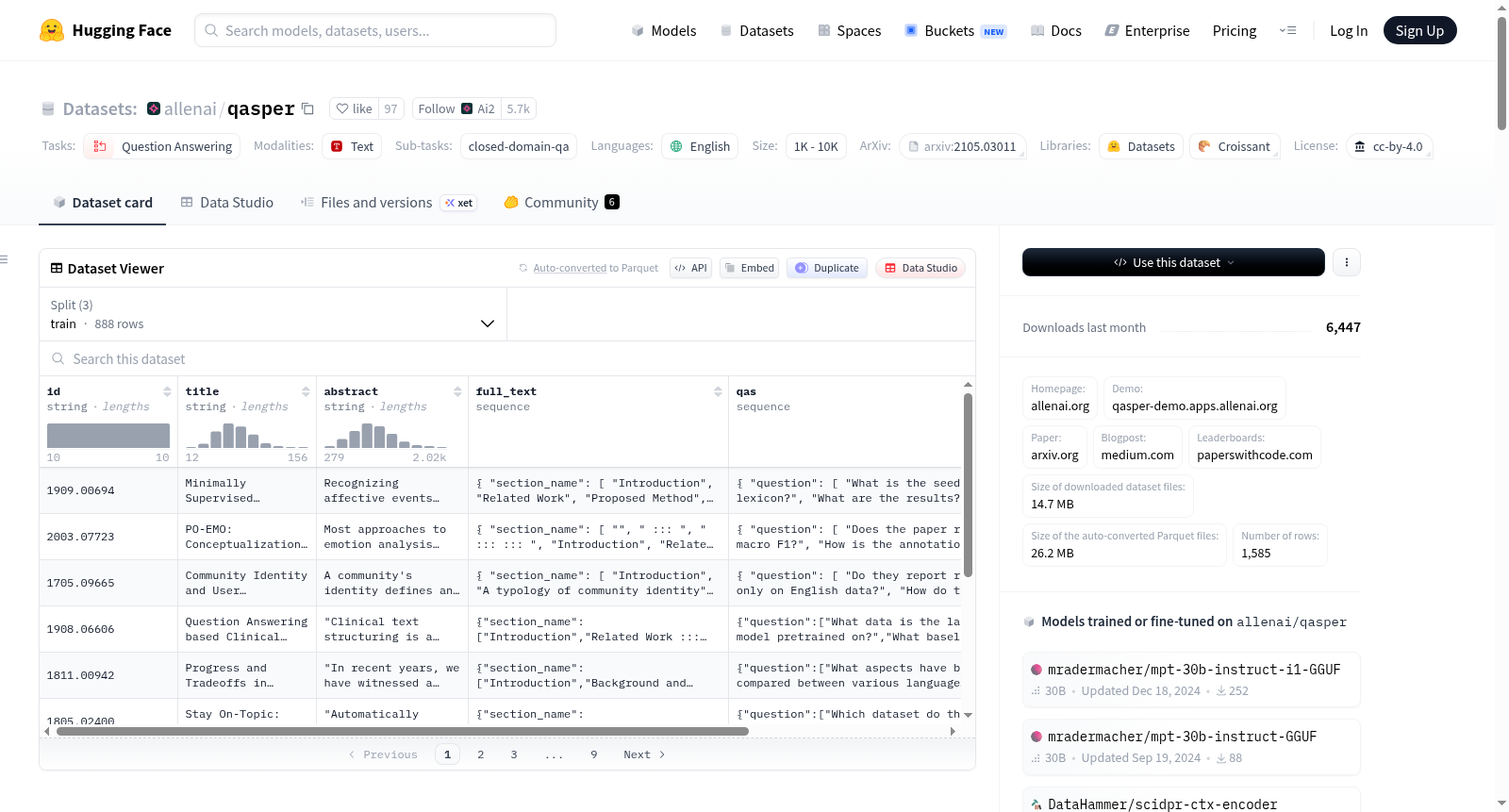Go to Datasets in the navigation
Screen dimensions: 1509x812
757,30
